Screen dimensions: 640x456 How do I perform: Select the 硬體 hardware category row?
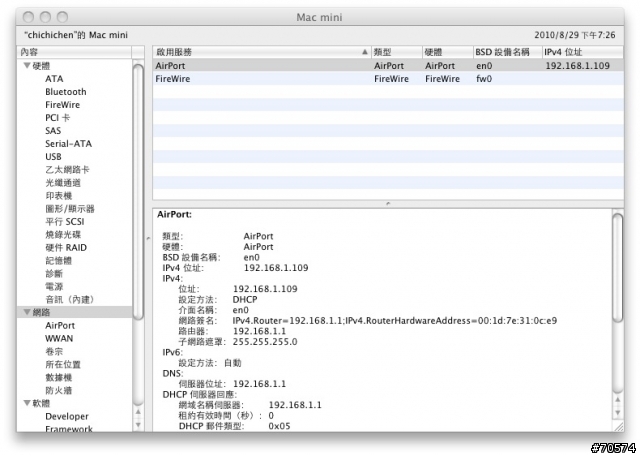[x=75, y=66]
